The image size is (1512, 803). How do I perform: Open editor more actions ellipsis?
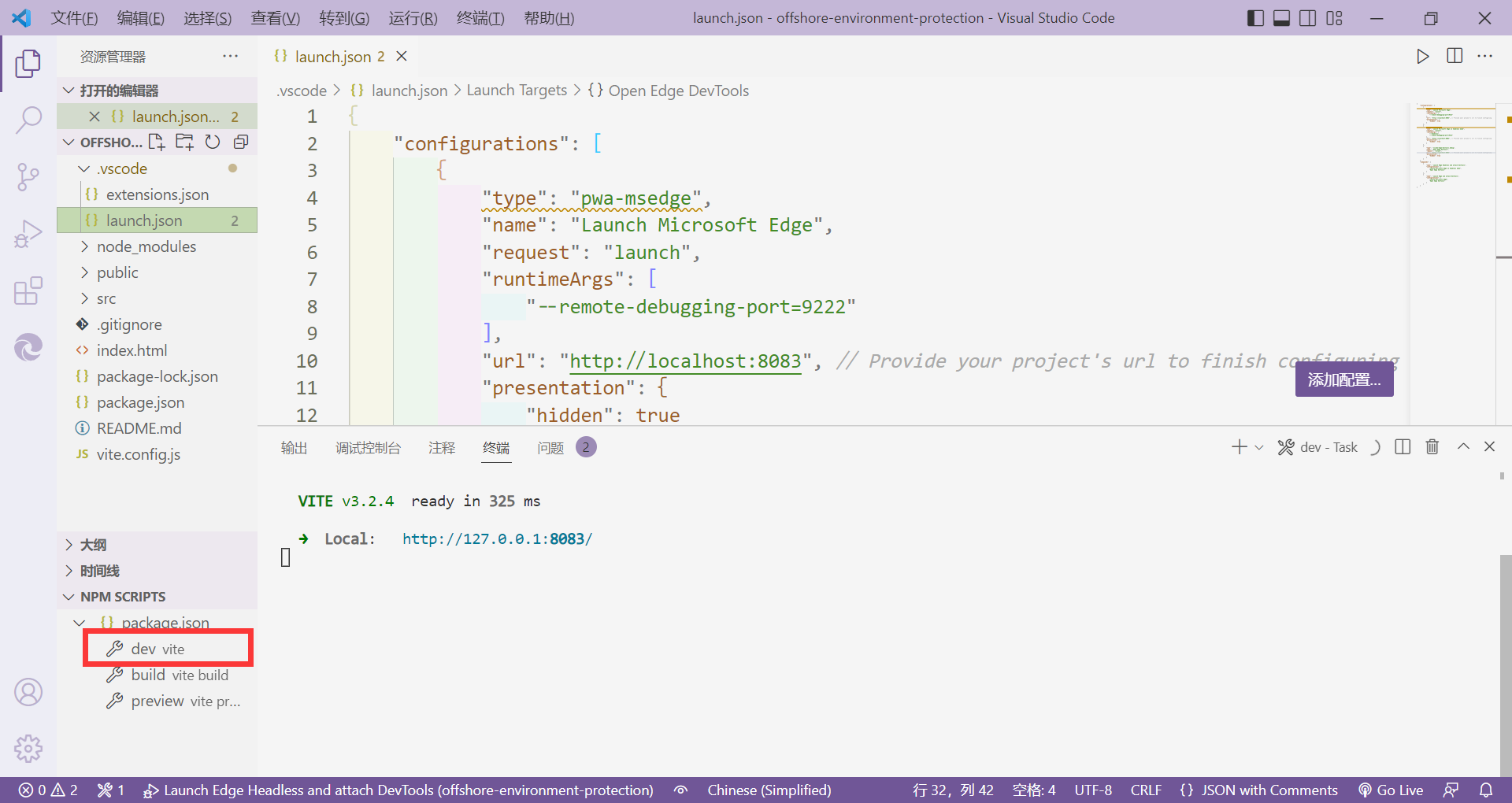click(1485, 56)
